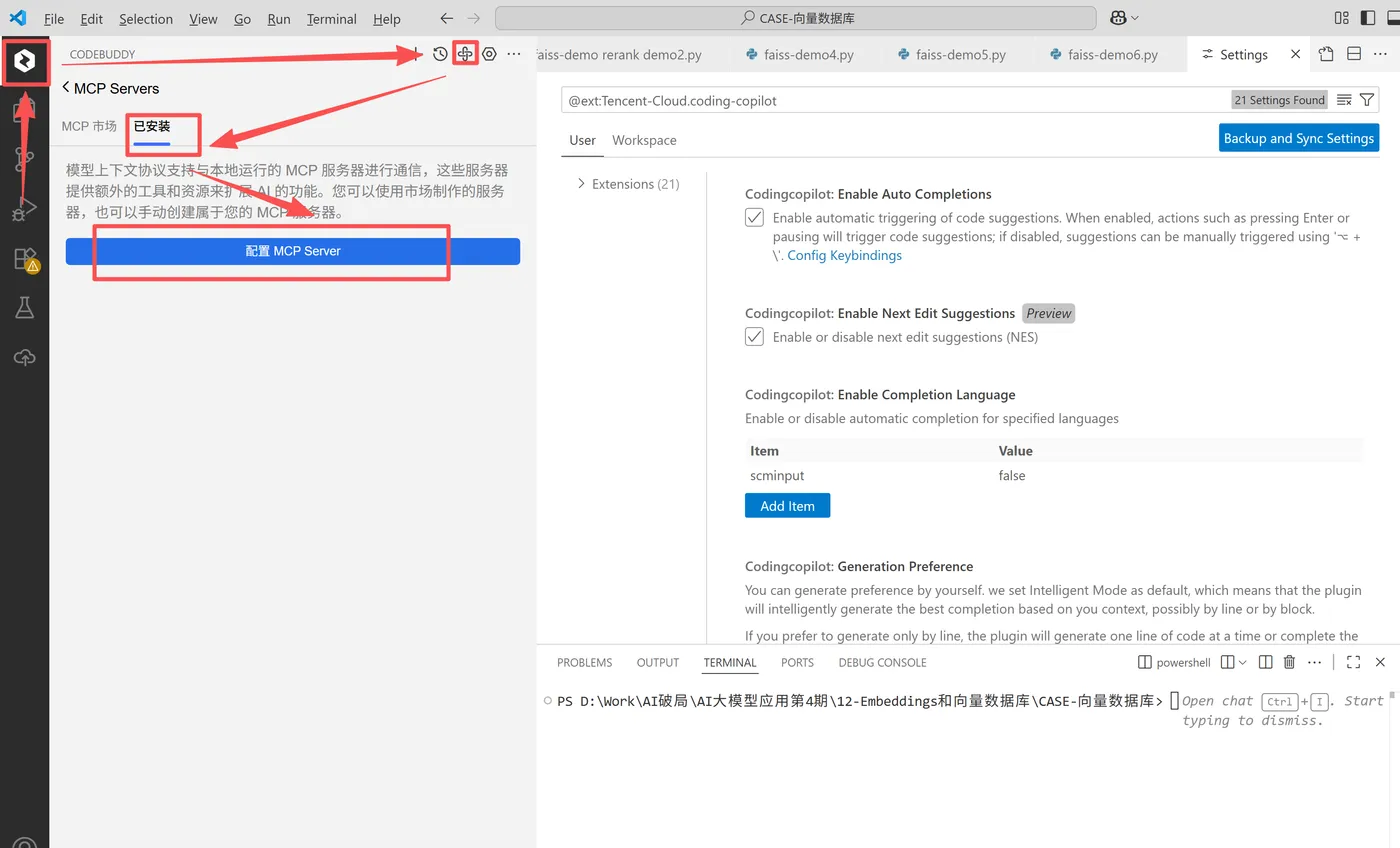Image resolution: width=1400 pixels, height=848 pixels.
Task: Click the 配置 MCP Server button
Action: coord(293,251)
